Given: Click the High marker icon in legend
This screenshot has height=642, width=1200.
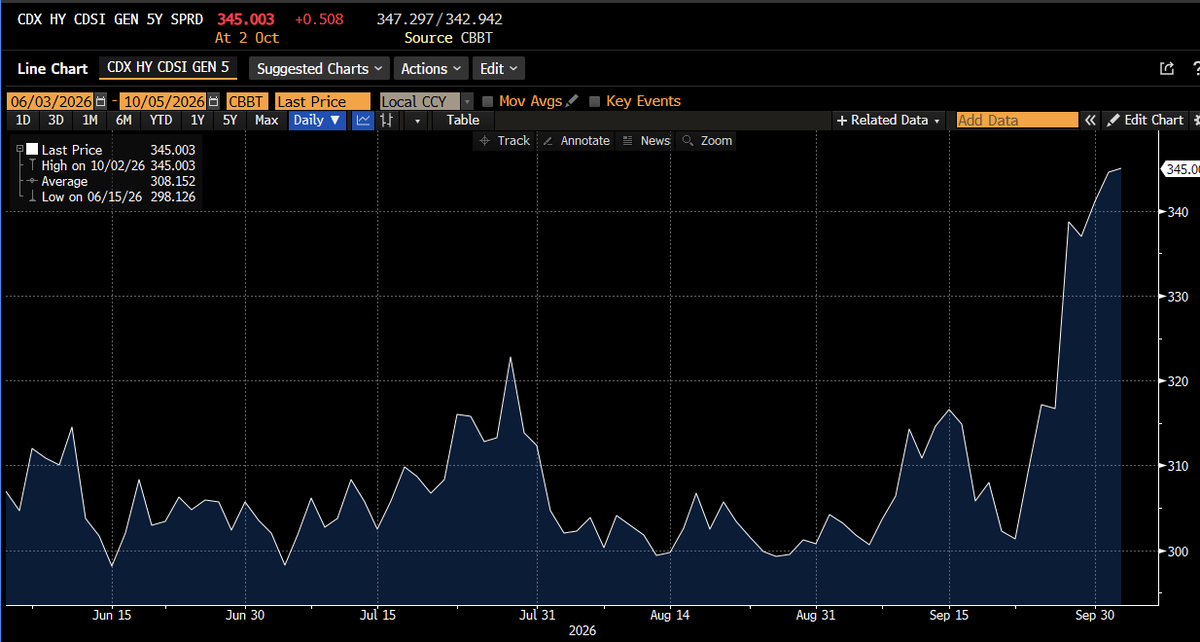Looking at the screenshot, I should coord(33,165).
